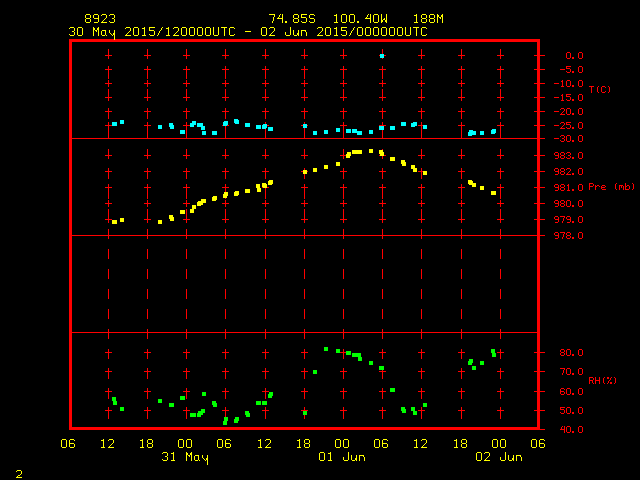Screen dimensions: 640x480
Task: Select the '-25.0' temperature tick label
Action: click(x=569, y=126)
